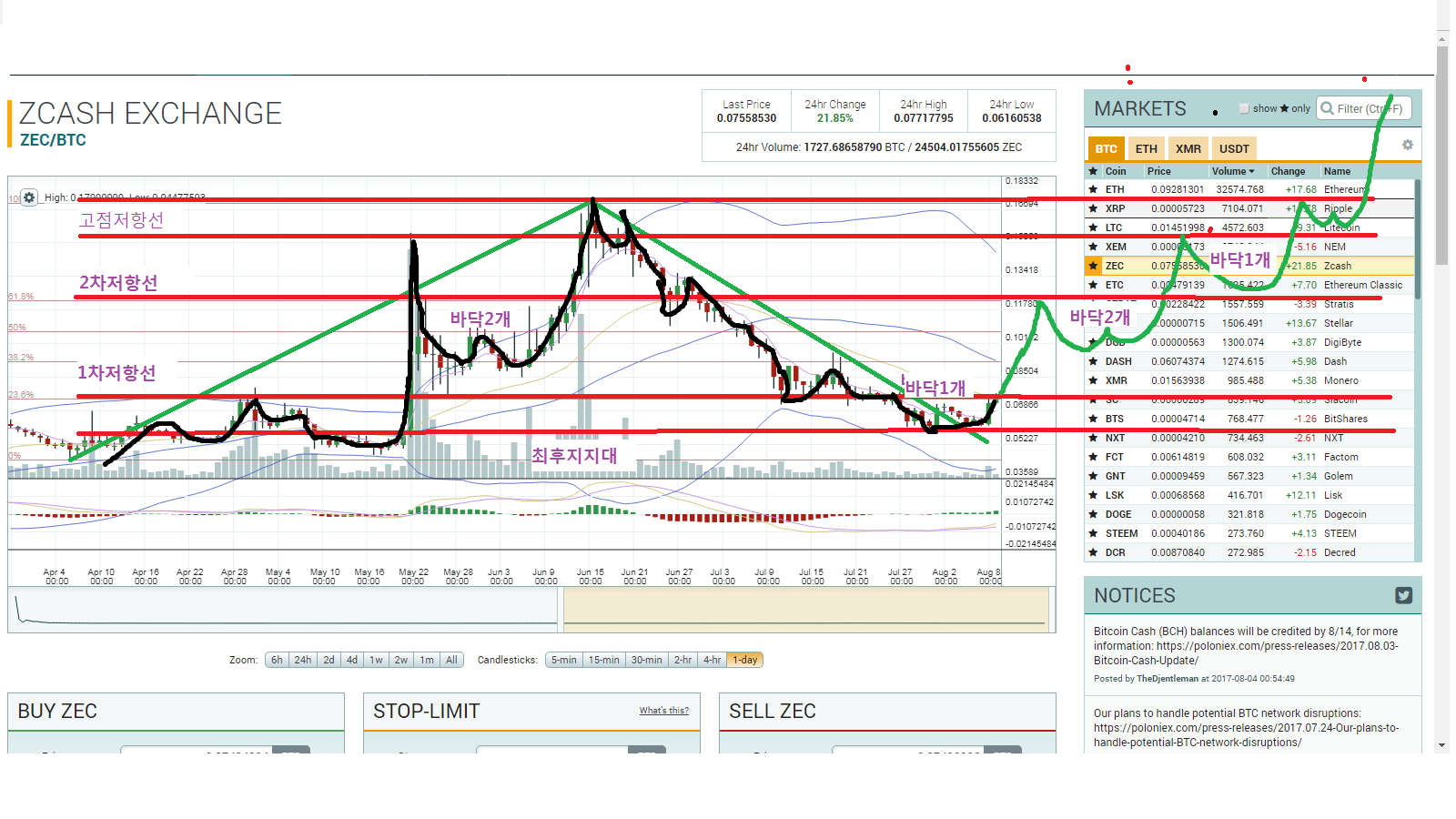
Task: Toggle favorite star for XRP row
Action: (x=1094, y=208)
